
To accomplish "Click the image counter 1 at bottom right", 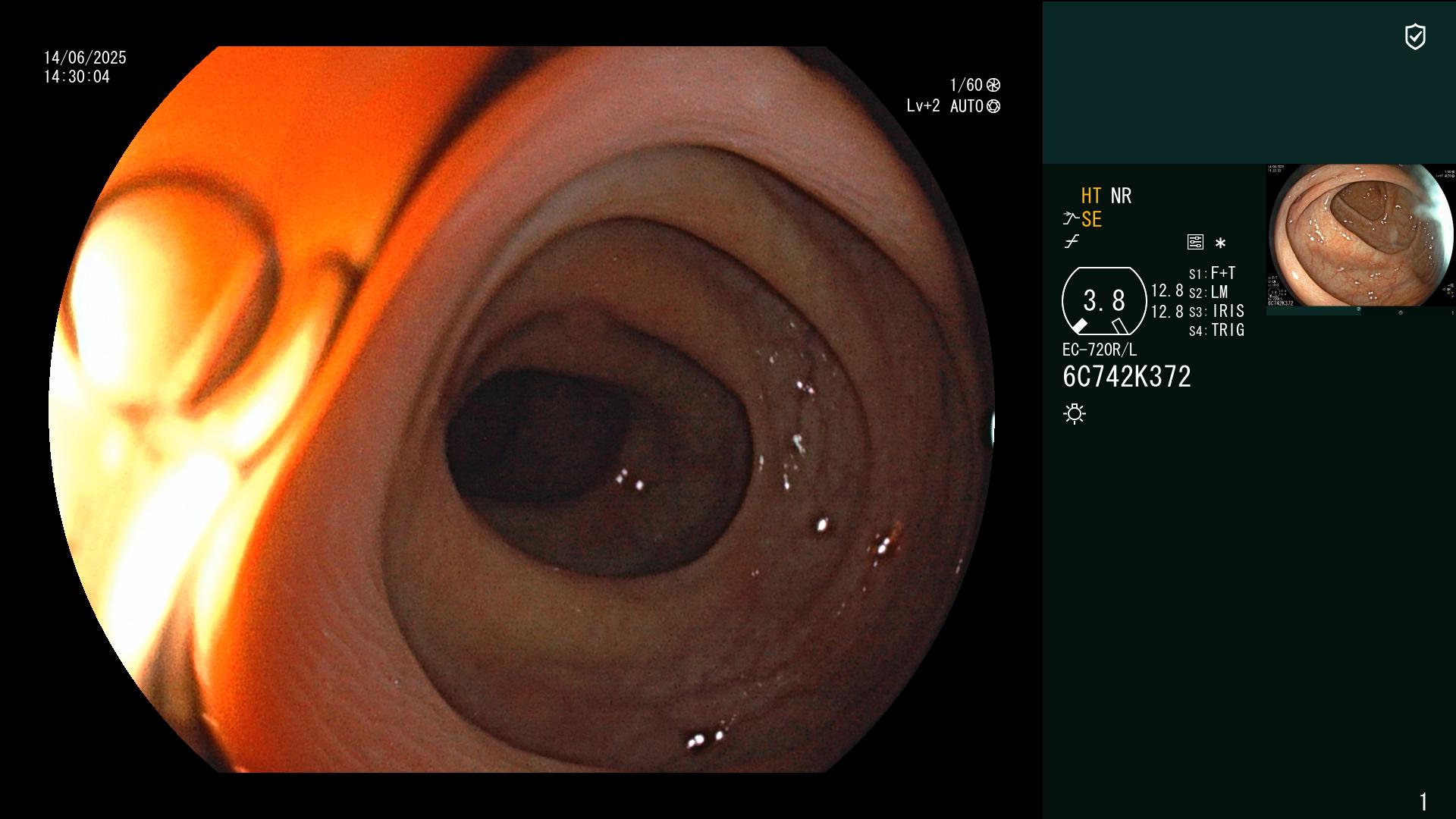I will (1423, 802).
